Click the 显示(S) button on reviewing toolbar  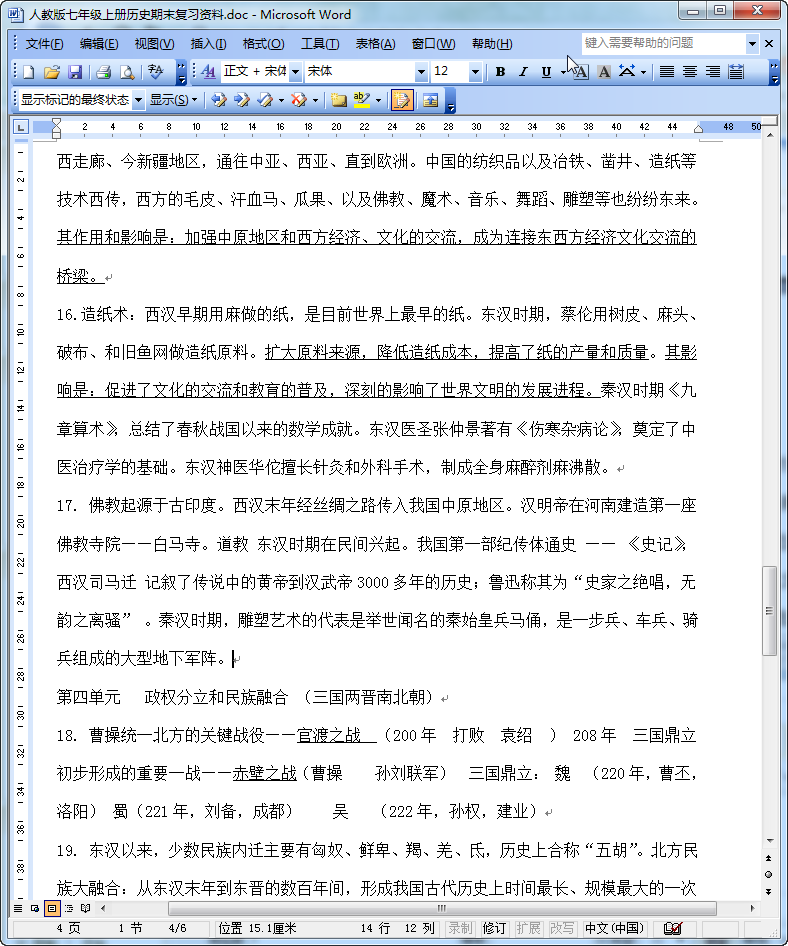[172, 100]
